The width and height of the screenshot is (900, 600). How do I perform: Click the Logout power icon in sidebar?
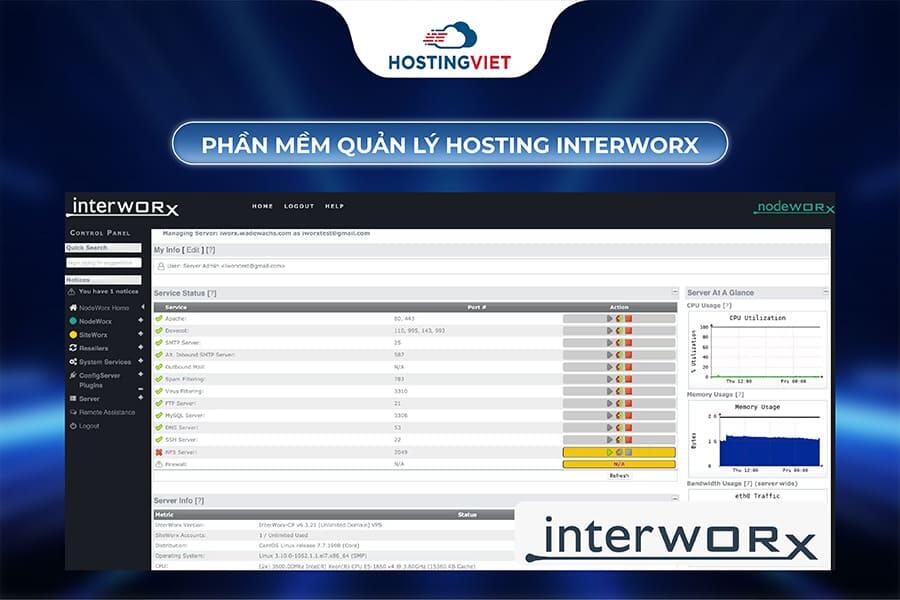point(72,425)
